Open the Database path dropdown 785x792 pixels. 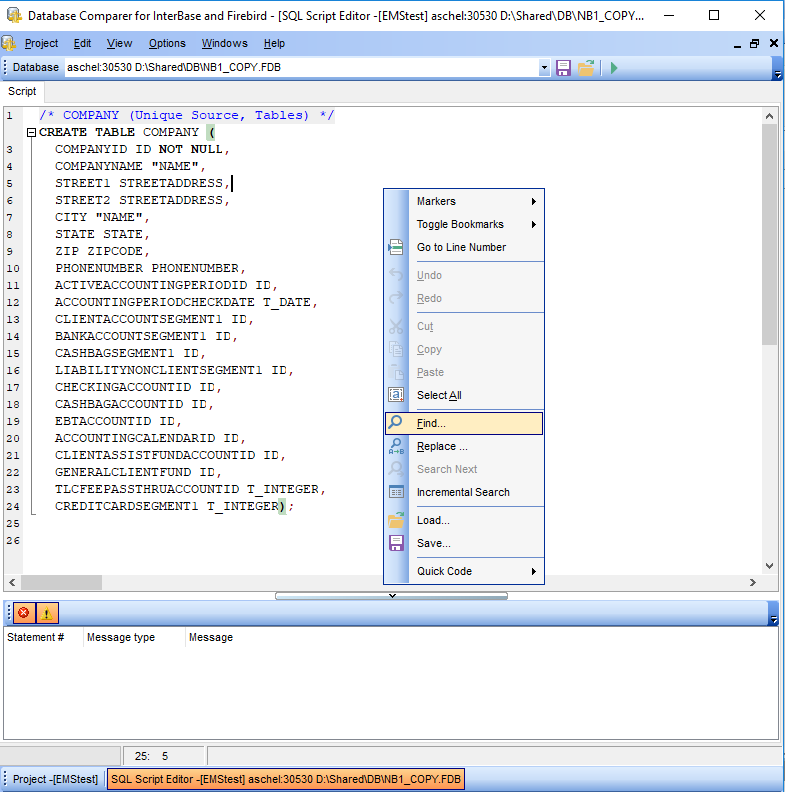point(544,68)
